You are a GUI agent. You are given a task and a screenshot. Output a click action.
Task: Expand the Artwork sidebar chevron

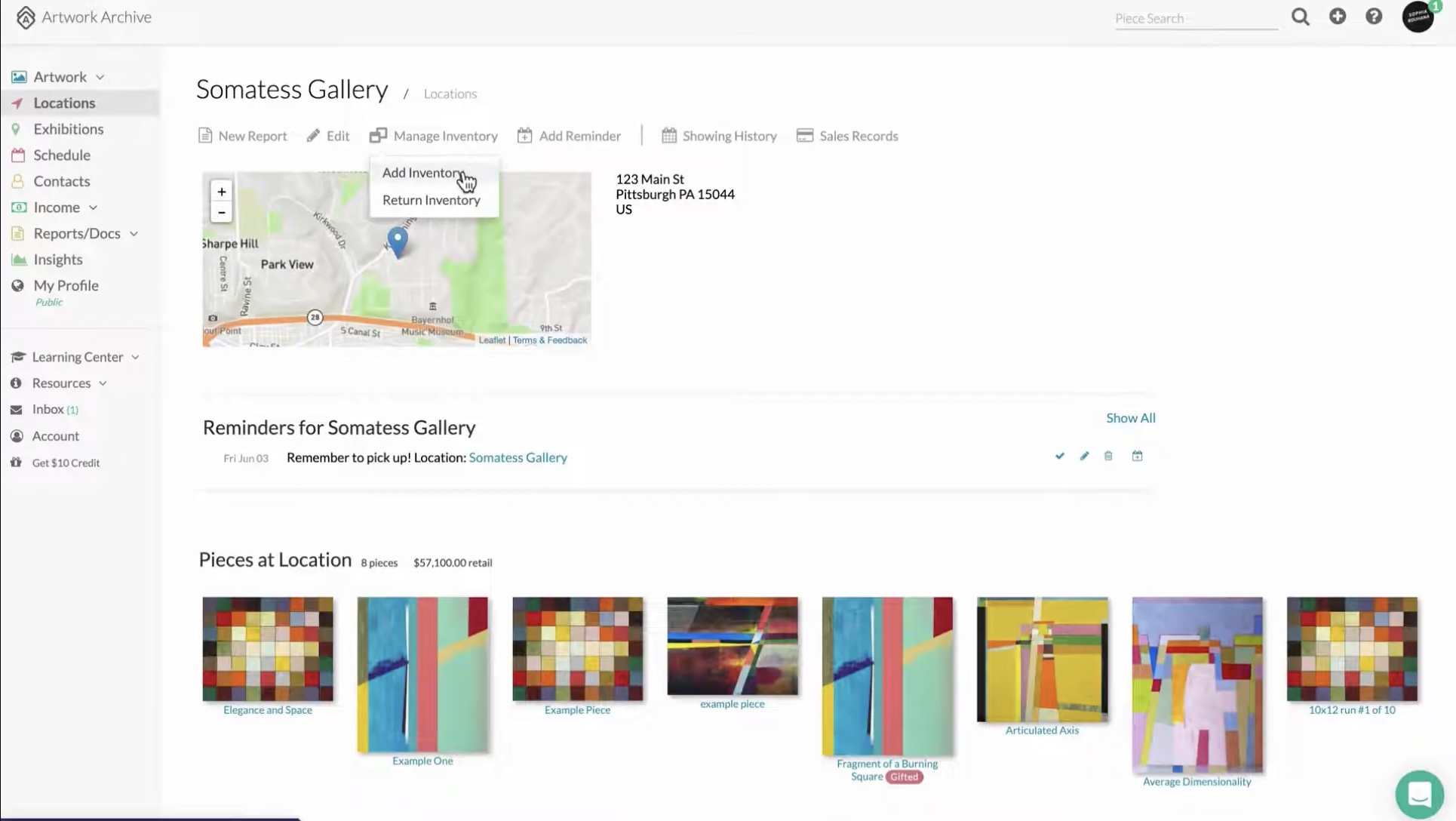[x=100, y=77]
